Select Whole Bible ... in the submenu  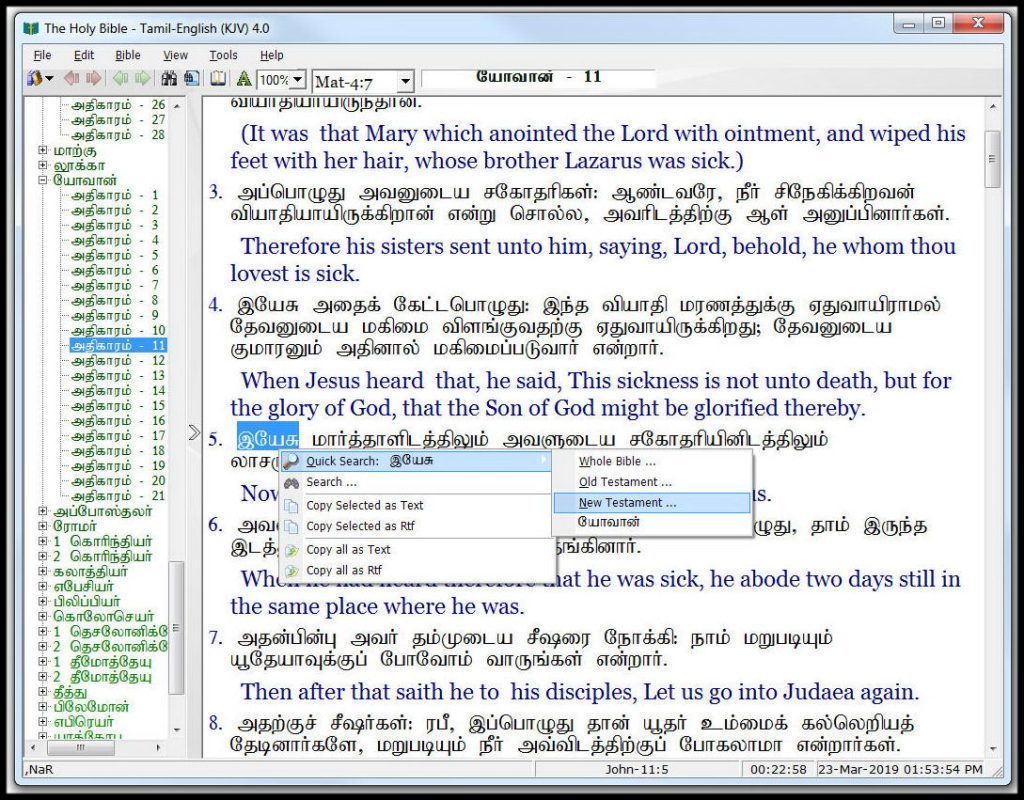point(652,461)
